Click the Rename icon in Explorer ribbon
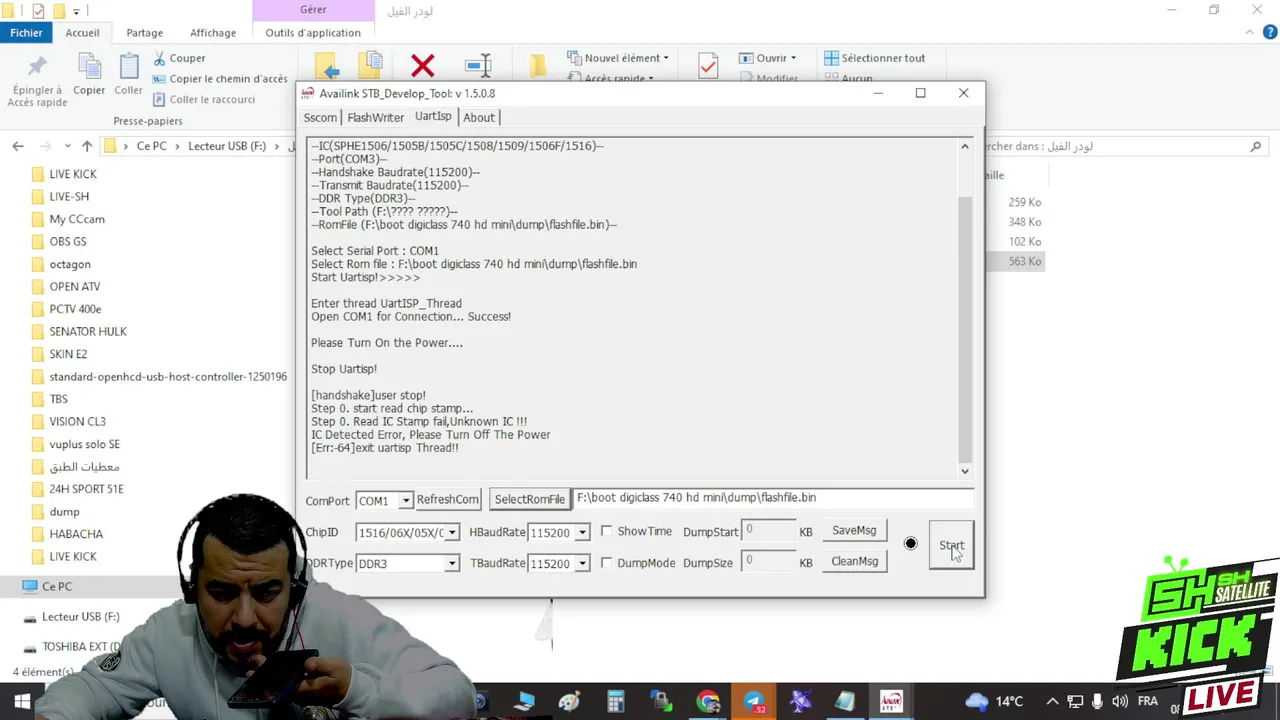This screenshot has height=720, width=1280. (478, 66)
